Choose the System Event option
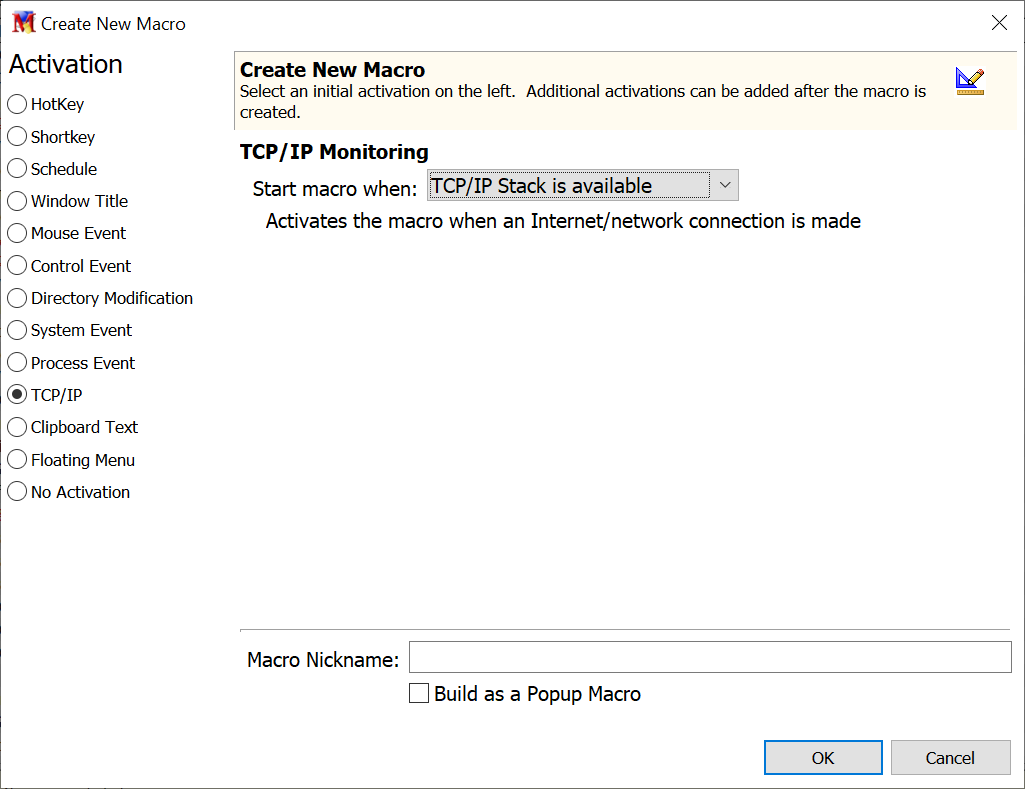Screen dimensions: 1025x789 pos(17,330)
